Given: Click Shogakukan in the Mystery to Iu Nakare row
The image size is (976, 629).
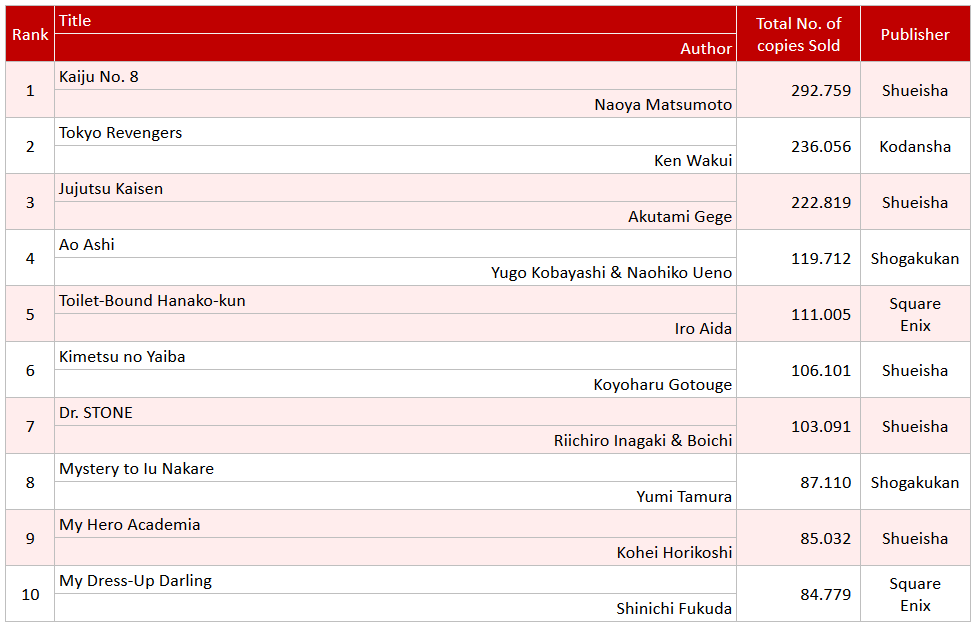Looking at the screenshot, I should [x=915, y=482].
